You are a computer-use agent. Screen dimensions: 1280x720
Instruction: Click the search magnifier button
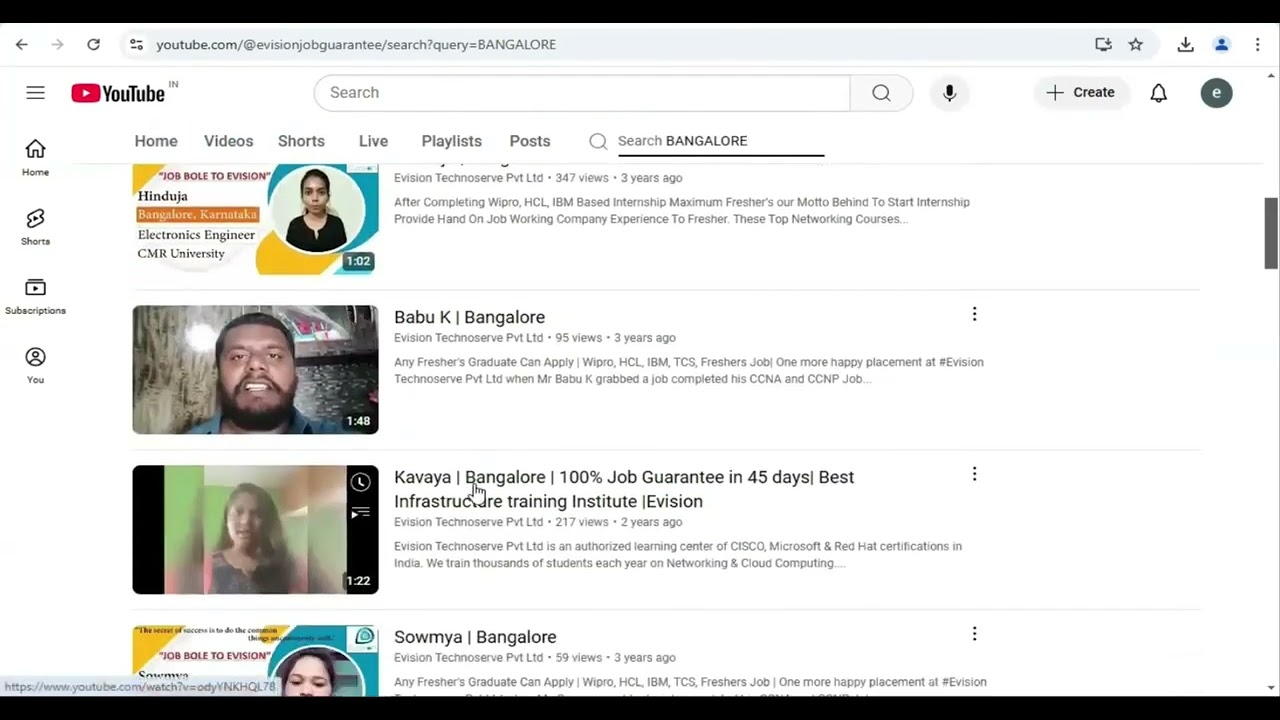click(x=881, y=93)
